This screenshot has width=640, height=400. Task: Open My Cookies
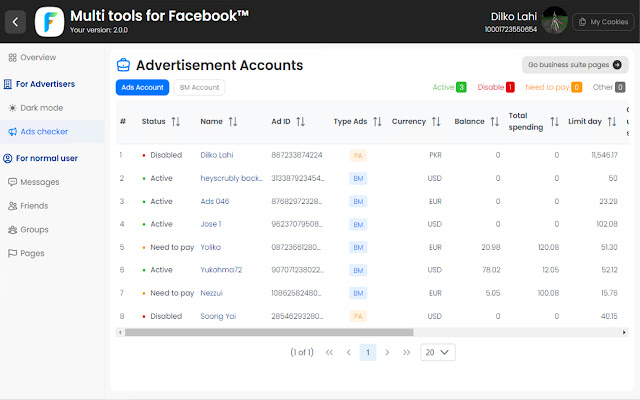(603, 22)
